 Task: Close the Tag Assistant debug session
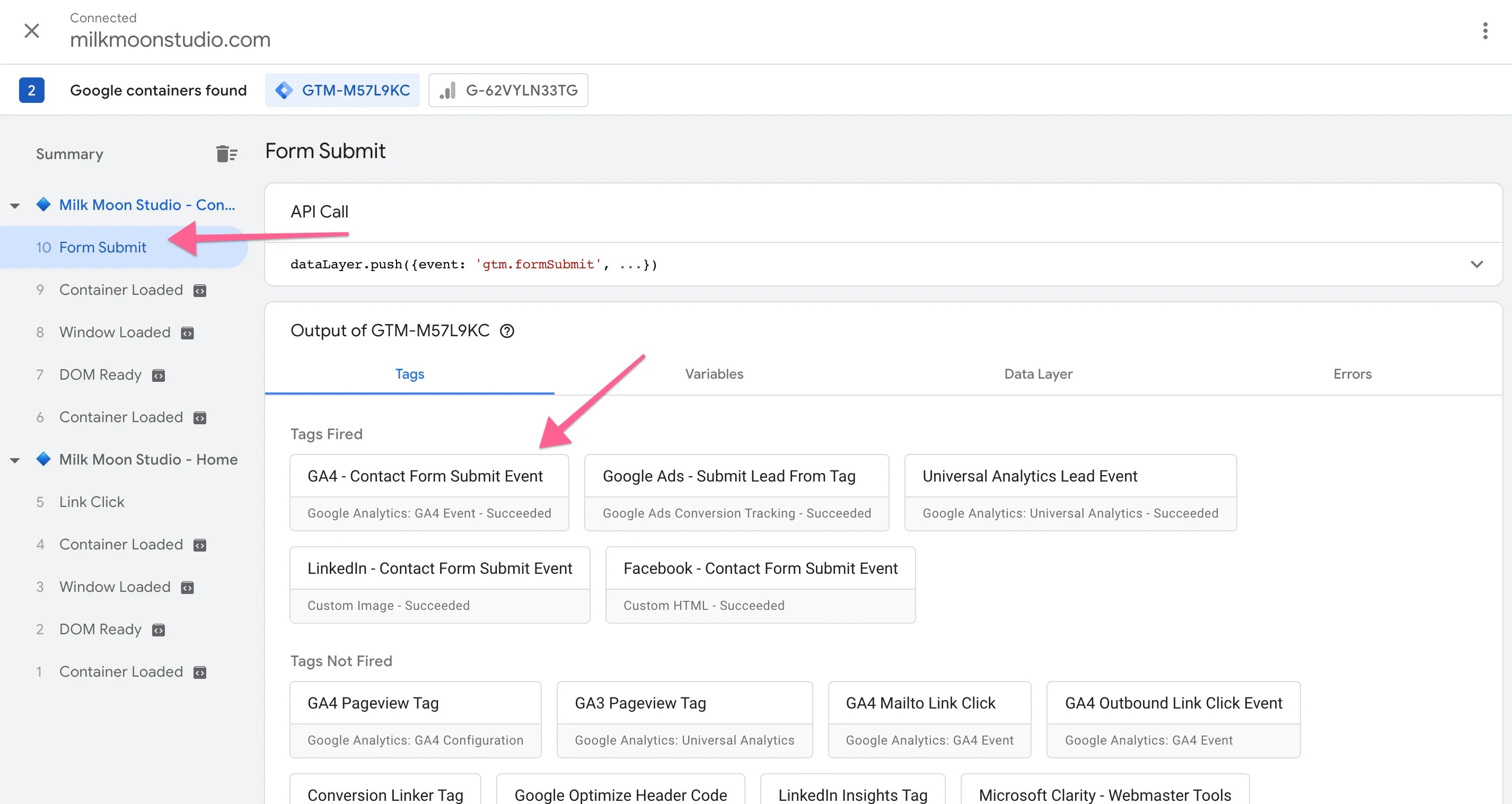(32, 31)
